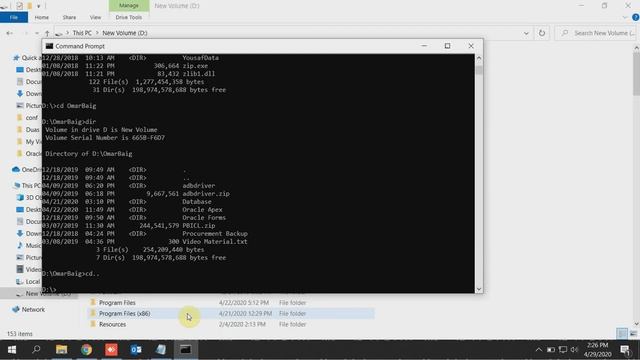Image resolution: width=640 pixels, height=360 pixels.
Task: Click the "153 items" status text
Action: pyautogui.click(x=20, y=334)
